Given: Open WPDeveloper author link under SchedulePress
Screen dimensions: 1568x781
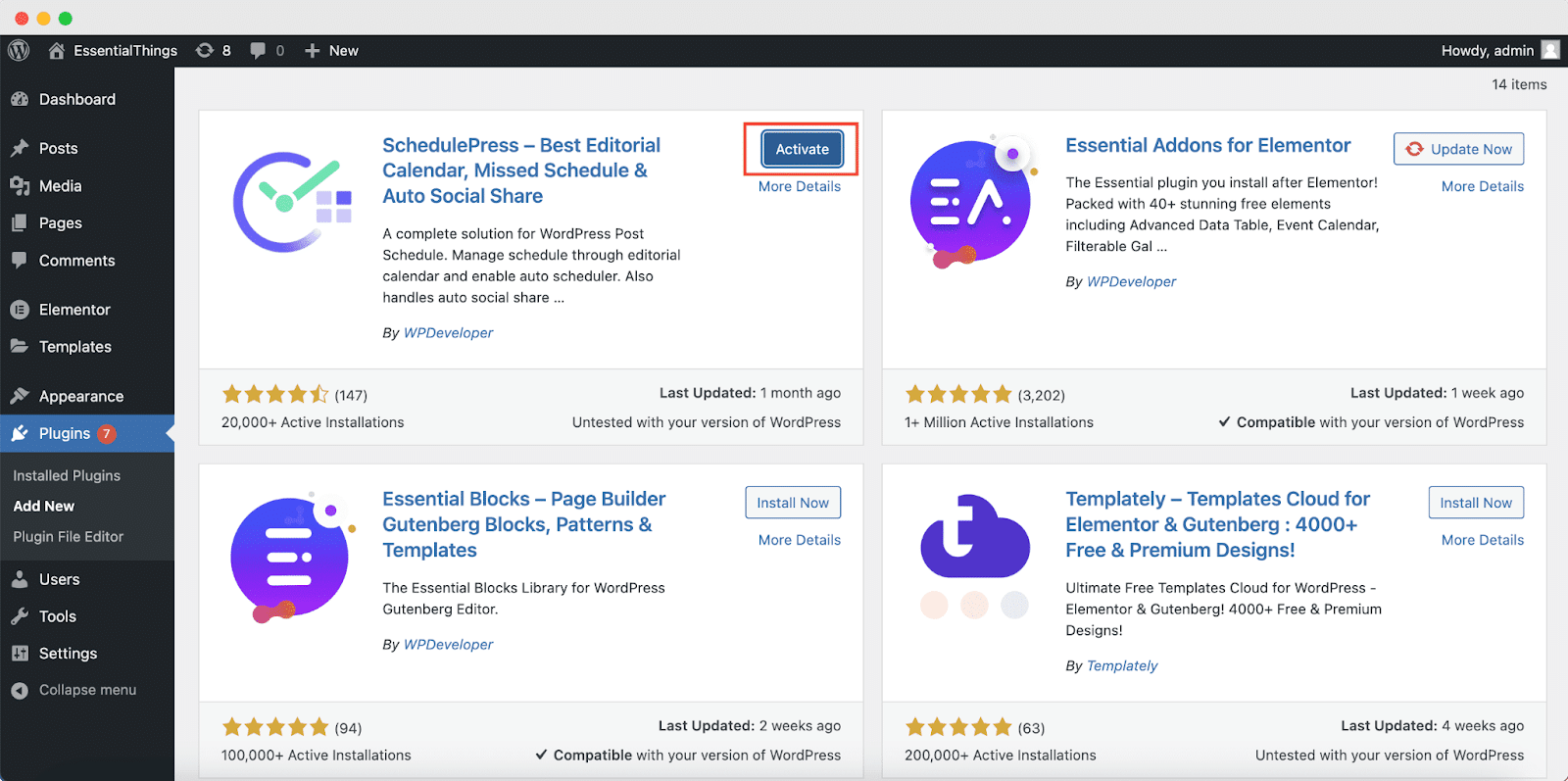Looking at the screenshot, I should tap(449, 332).
